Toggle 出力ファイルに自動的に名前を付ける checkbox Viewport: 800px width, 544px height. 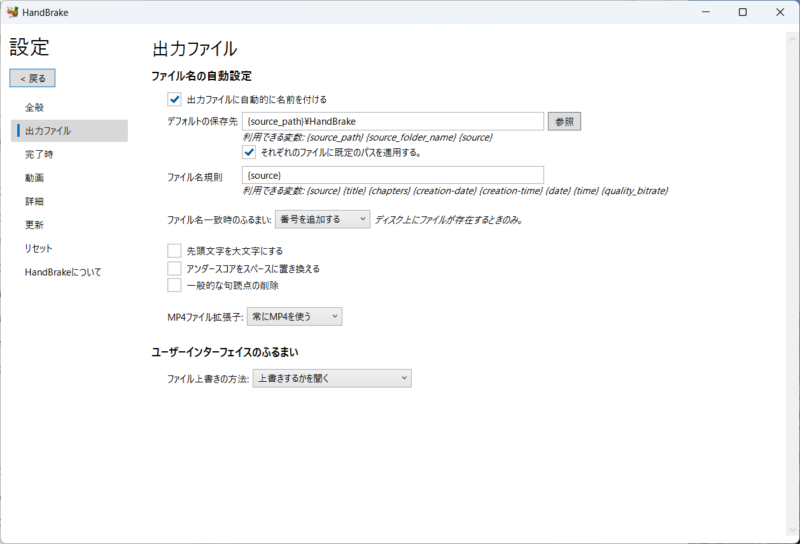click(x=174, y=99)
